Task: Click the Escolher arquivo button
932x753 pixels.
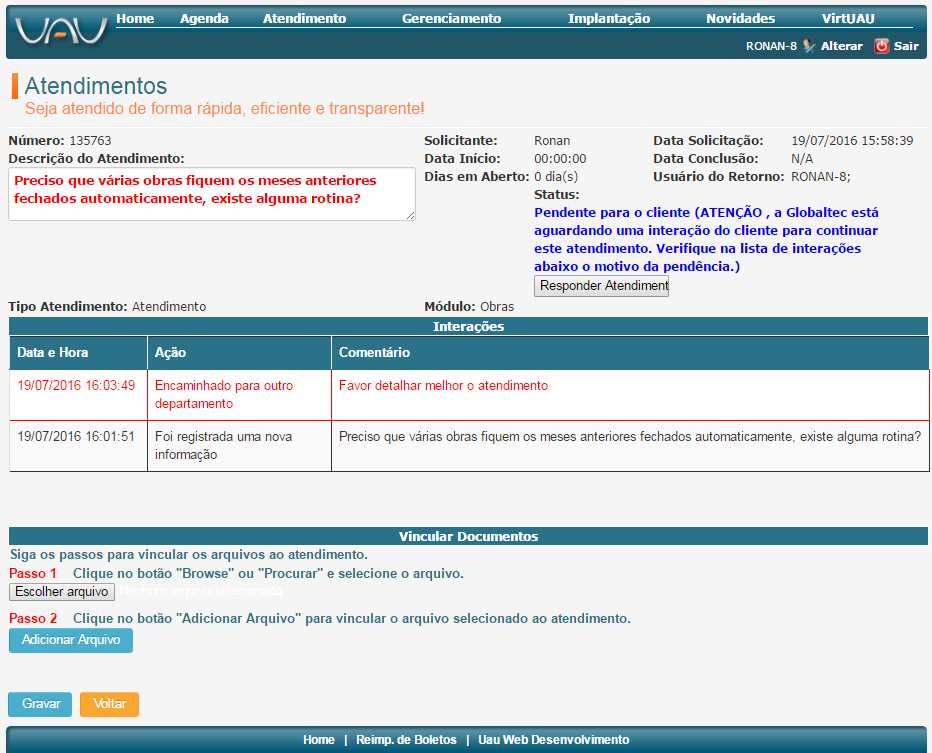Action: (62, 592)
